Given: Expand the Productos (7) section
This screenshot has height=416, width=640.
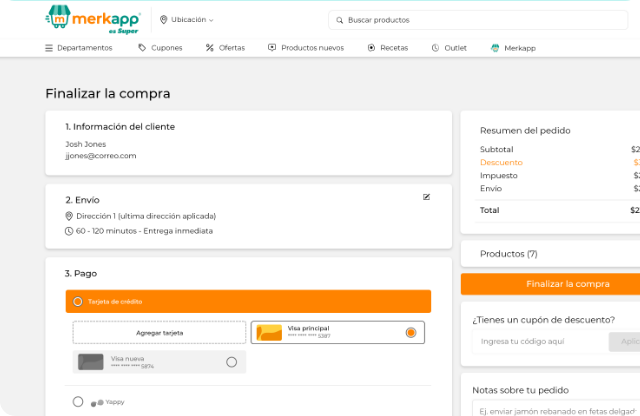Looking at the screenshot, I should click(550, 254).
